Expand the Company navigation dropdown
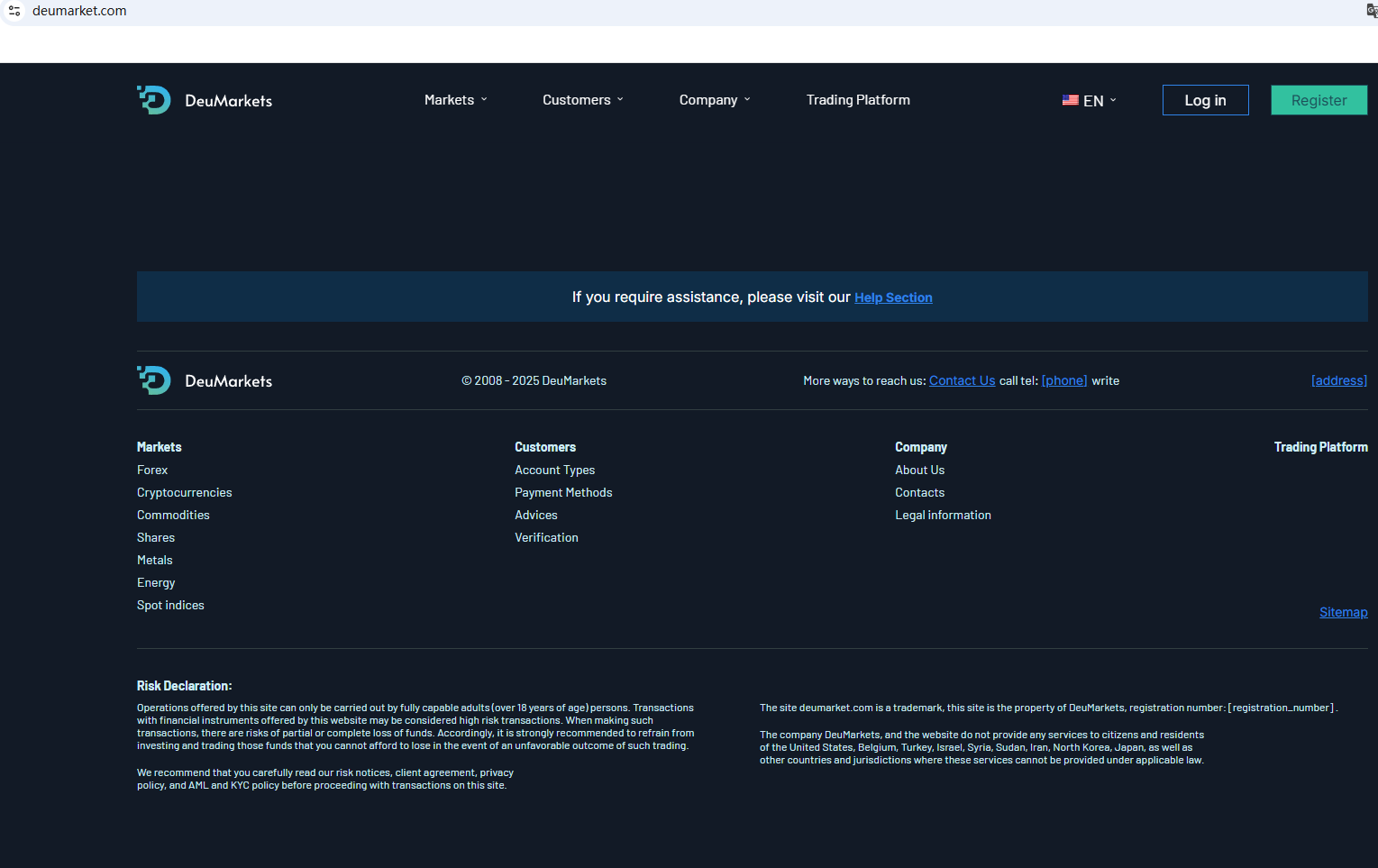 click(714, 100)
